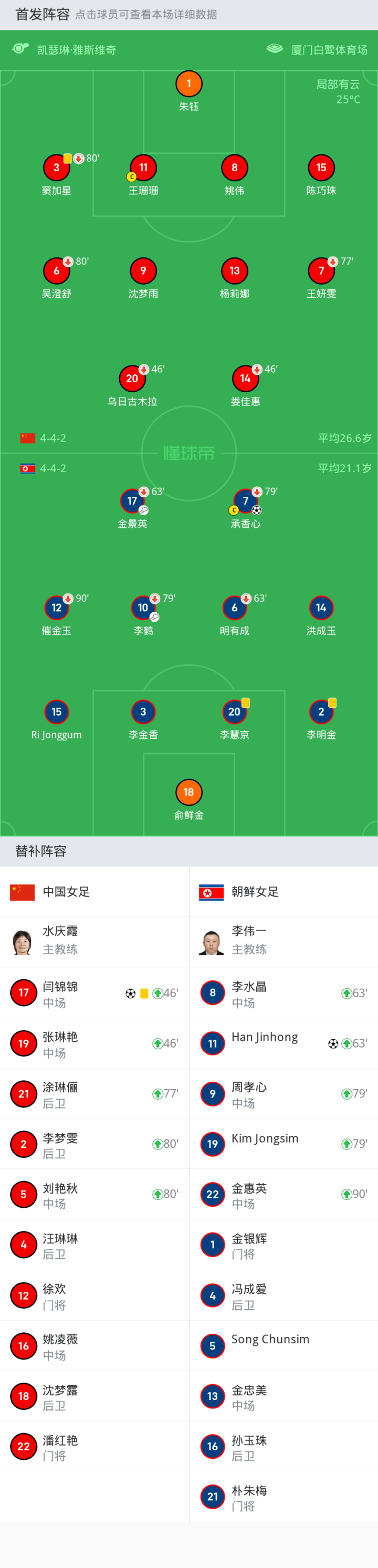Tap 乌日古木拉 number 20 badge
Screen dimensions: 378x1568
(132, 379)
